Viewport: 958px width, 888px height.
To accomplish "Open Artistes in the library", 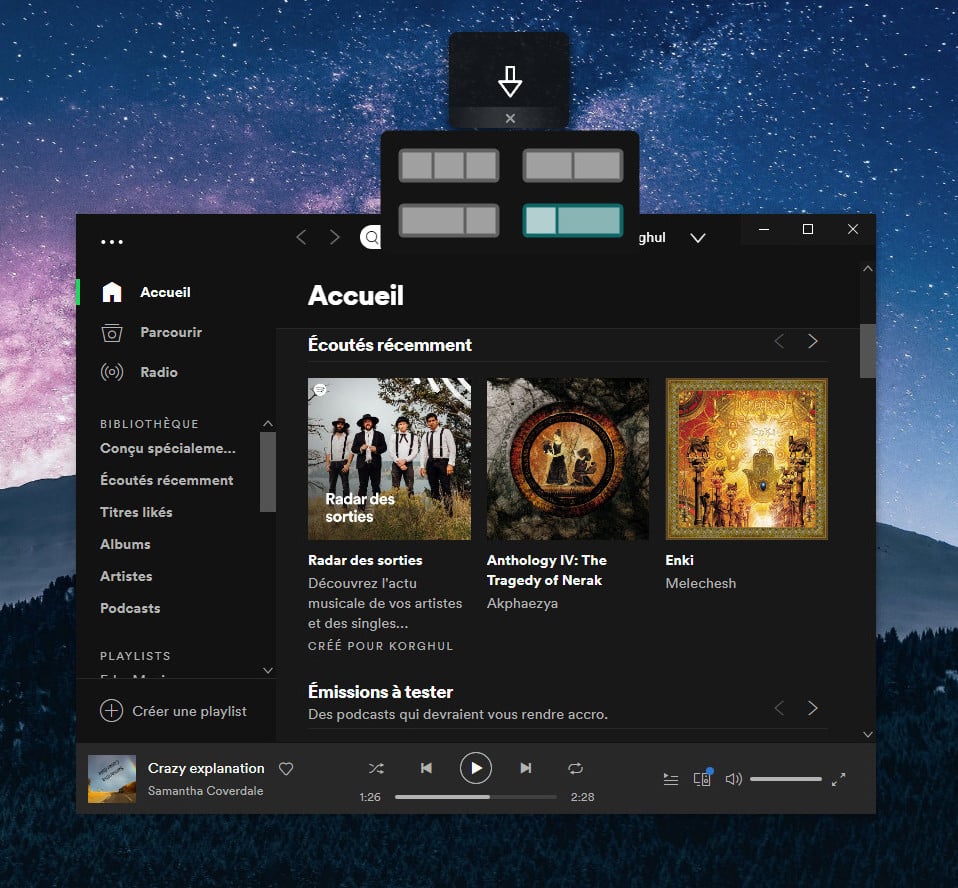I will coord(126,576).
